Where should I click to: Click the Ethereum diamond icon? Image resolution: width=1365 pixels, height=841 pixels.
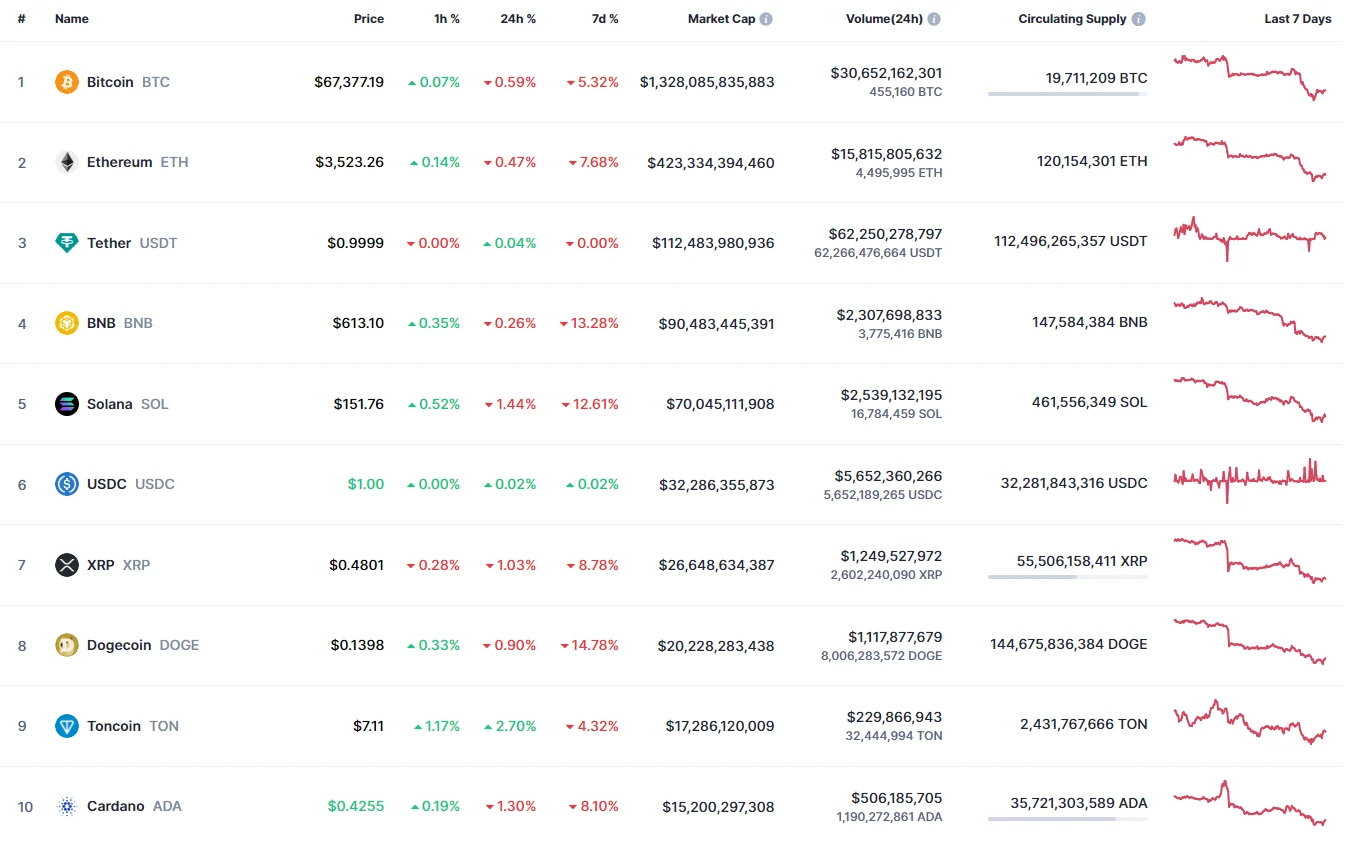(67, 162)
